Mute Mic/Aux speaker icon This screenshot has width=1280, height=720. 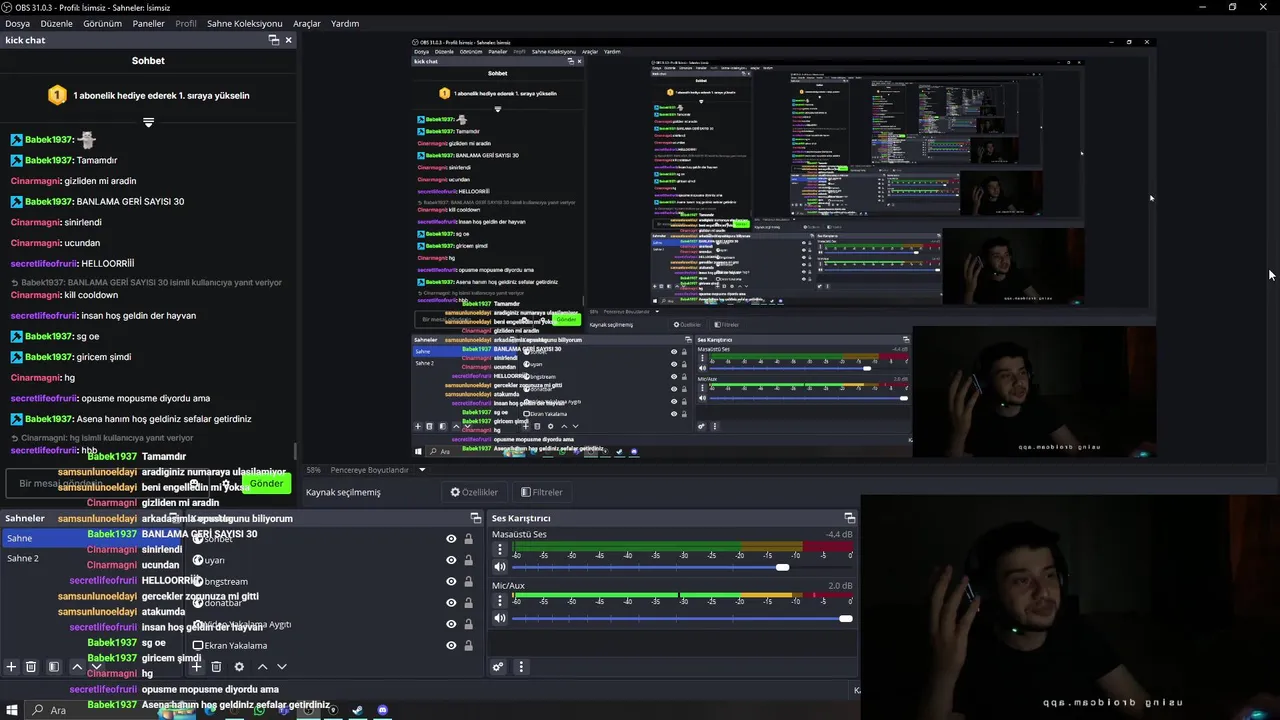click(x=500, y=618)
